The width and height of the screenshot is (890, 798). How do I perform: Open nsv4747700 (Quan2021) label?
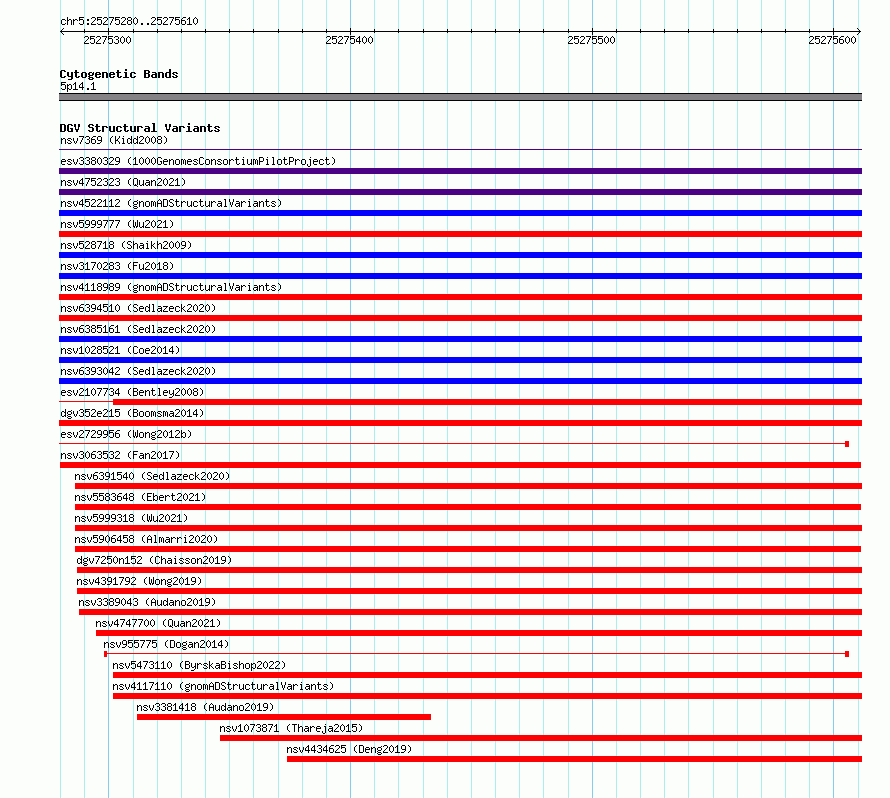click(158, 623)
